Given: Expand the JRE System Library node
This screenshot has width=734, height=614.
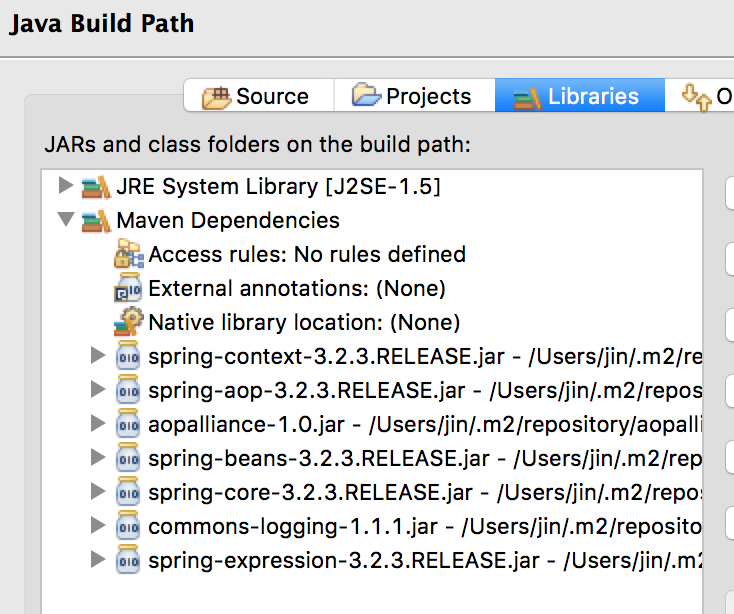Looking at the screenshot, I should point(66,185).
